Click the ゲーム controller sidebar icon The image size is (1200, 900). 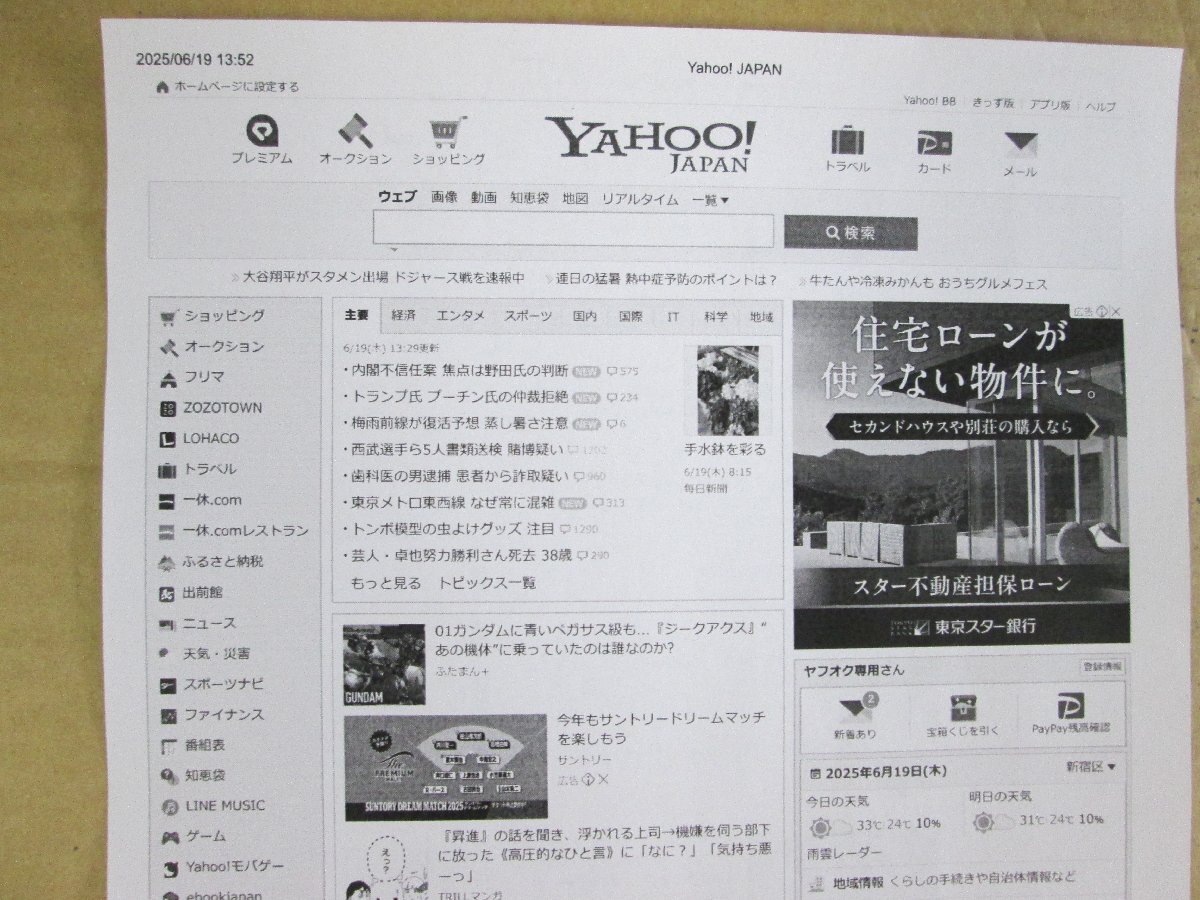(170, 837)
